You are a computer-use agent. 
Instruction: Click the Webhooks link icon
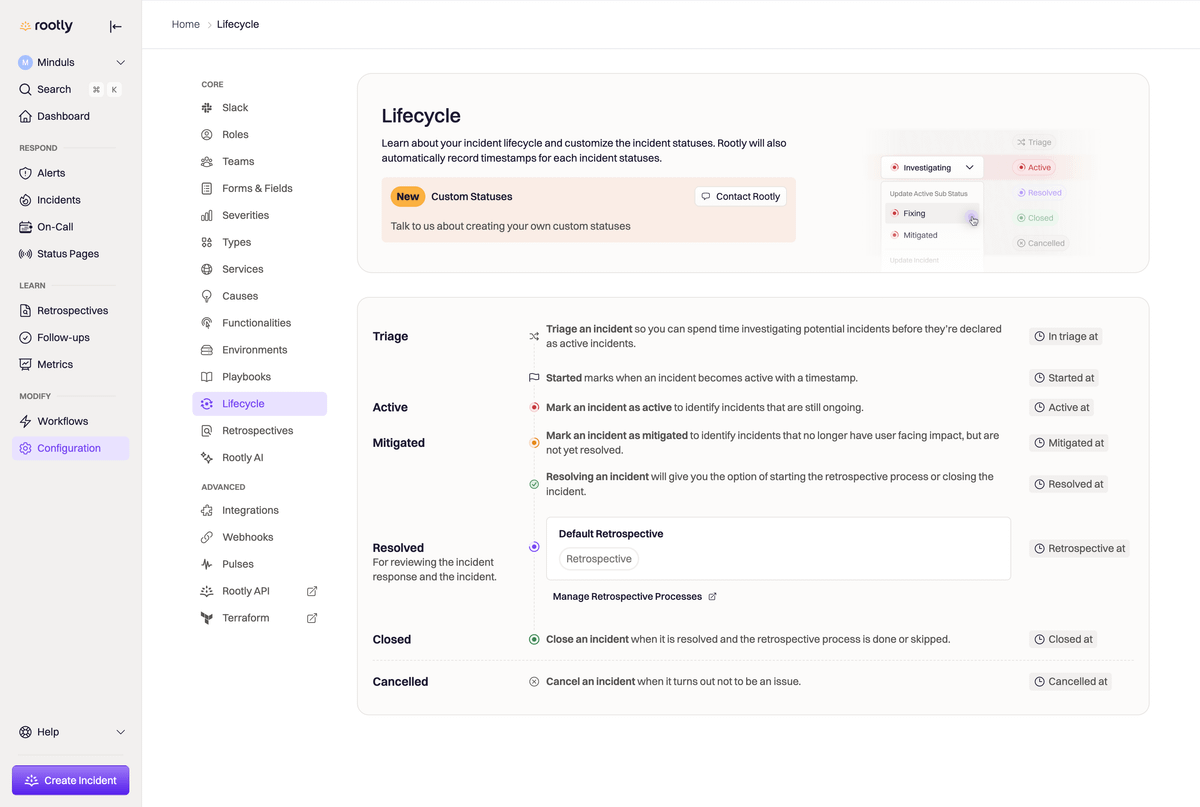click(207, 537)
